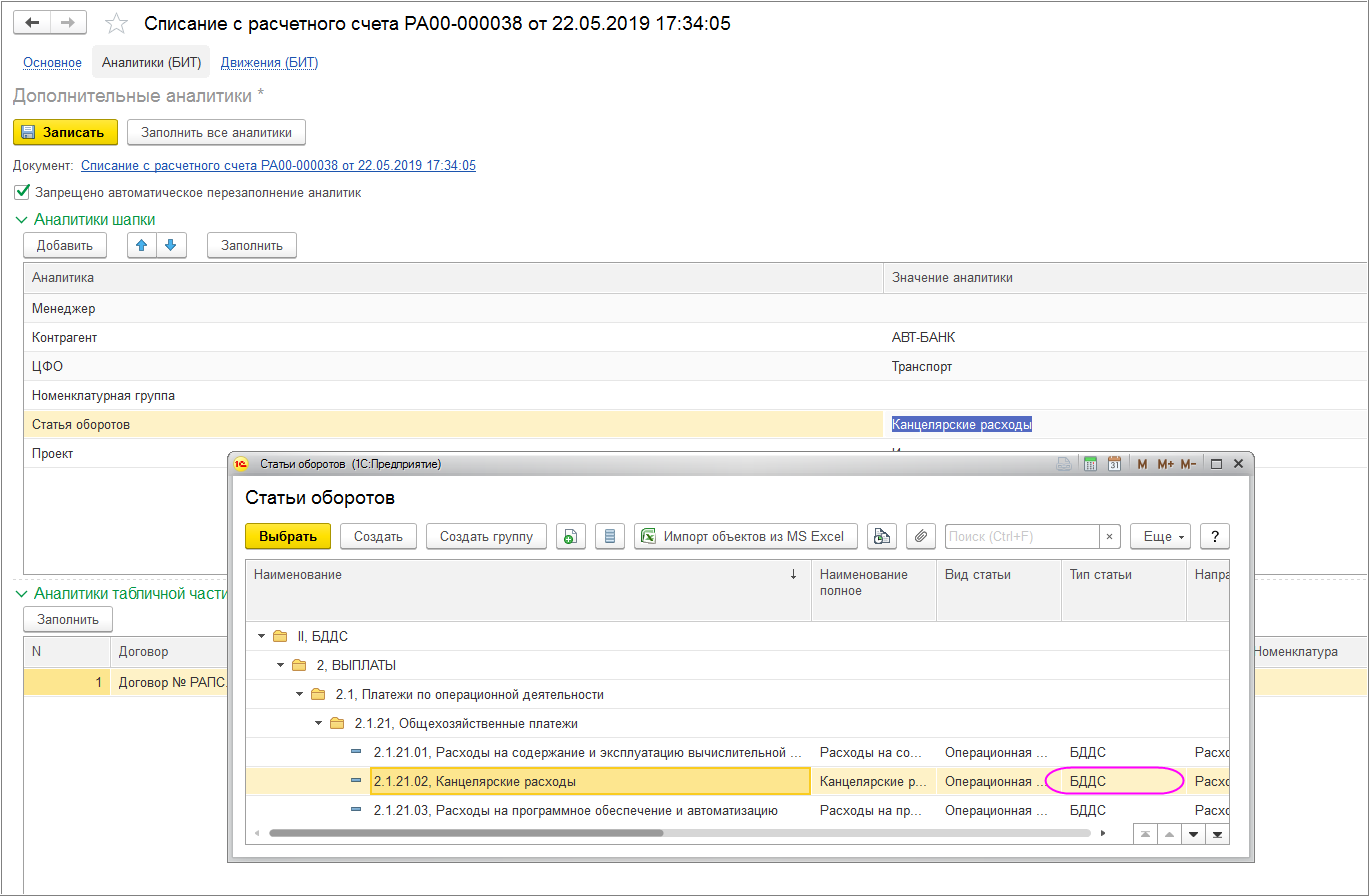
Task: Click the paperclip icon in the dialog toolbar
Action: coord(920,537)
